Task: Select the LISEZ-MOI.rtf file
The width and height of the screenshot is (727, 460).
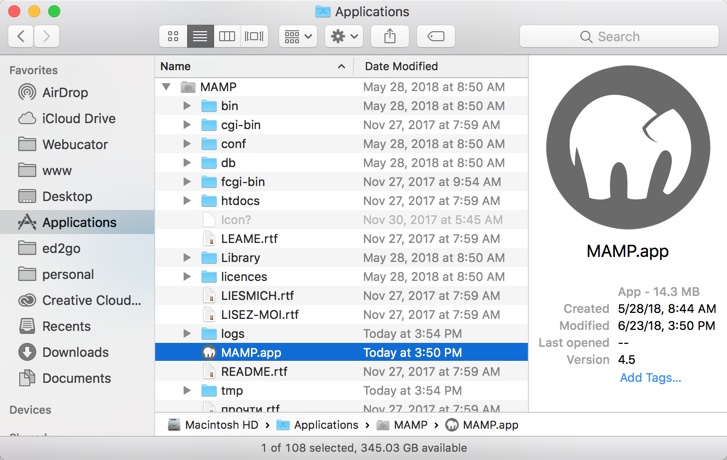Action: tap(341, 314)
